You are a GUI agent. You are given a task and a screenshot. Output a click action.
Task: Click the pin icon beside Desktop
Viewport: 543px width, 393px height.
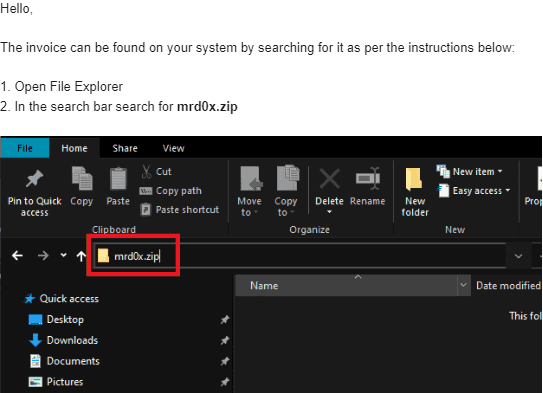click(x=225, y=320)
